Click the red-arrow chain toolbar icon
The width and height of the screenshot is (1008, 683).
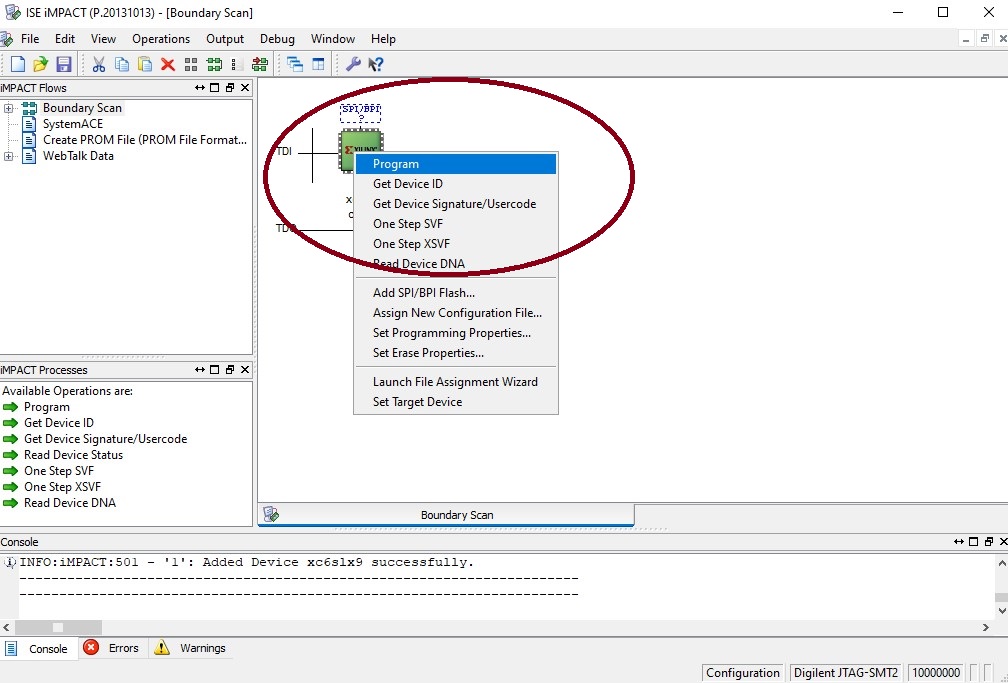tap(260, 64)
